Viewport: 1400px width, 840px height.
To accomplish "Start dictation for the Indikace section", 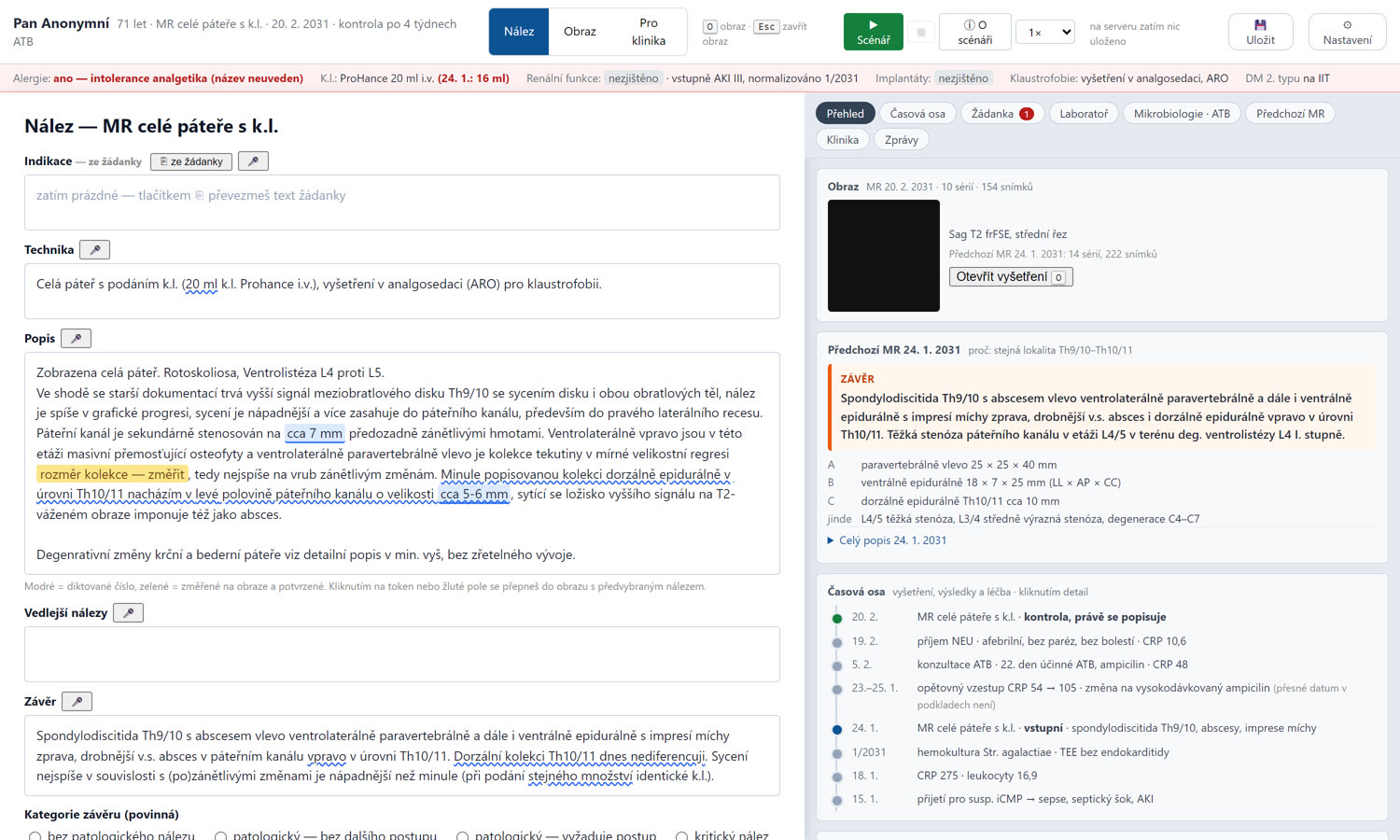I will click(x=253, y=161).
